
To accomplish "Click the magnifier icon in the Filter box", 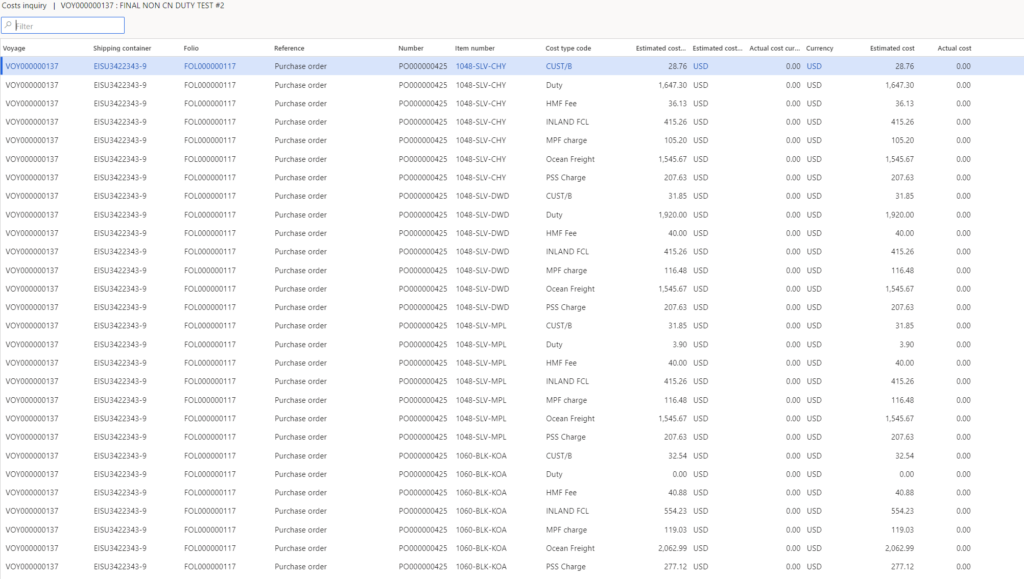I will click(x=8, y=26).
